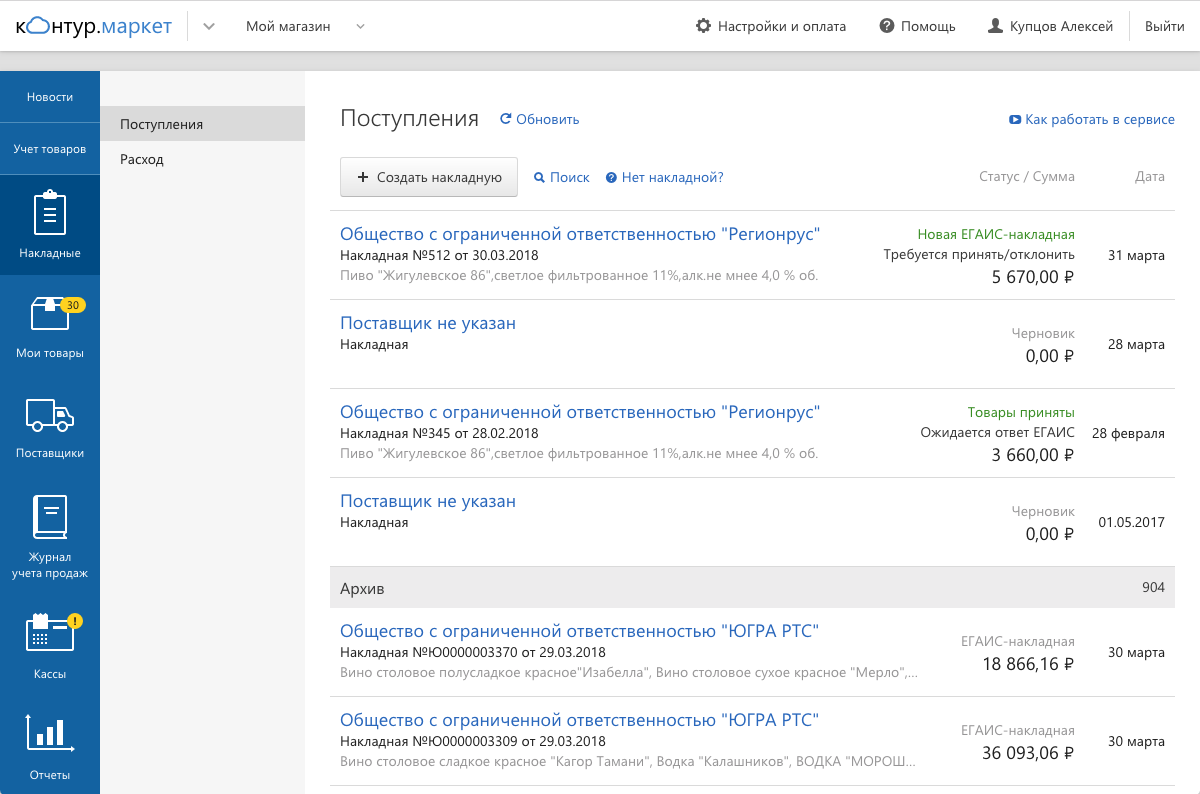Image resolution: width=1200 pixels, height=794 pixels.
Task: Click the 36 093,06 ₽ amount
Action: [1028, 753]
